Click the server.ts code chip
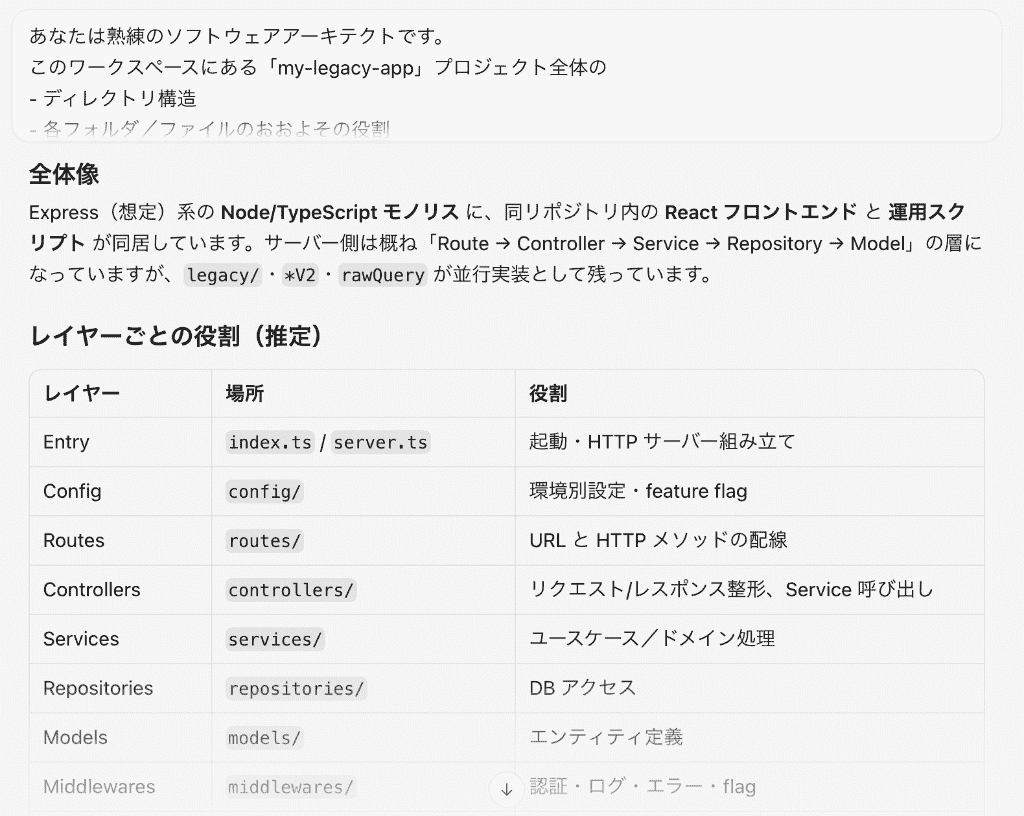This screenshot has width=1024, height=816. (380, 442)
